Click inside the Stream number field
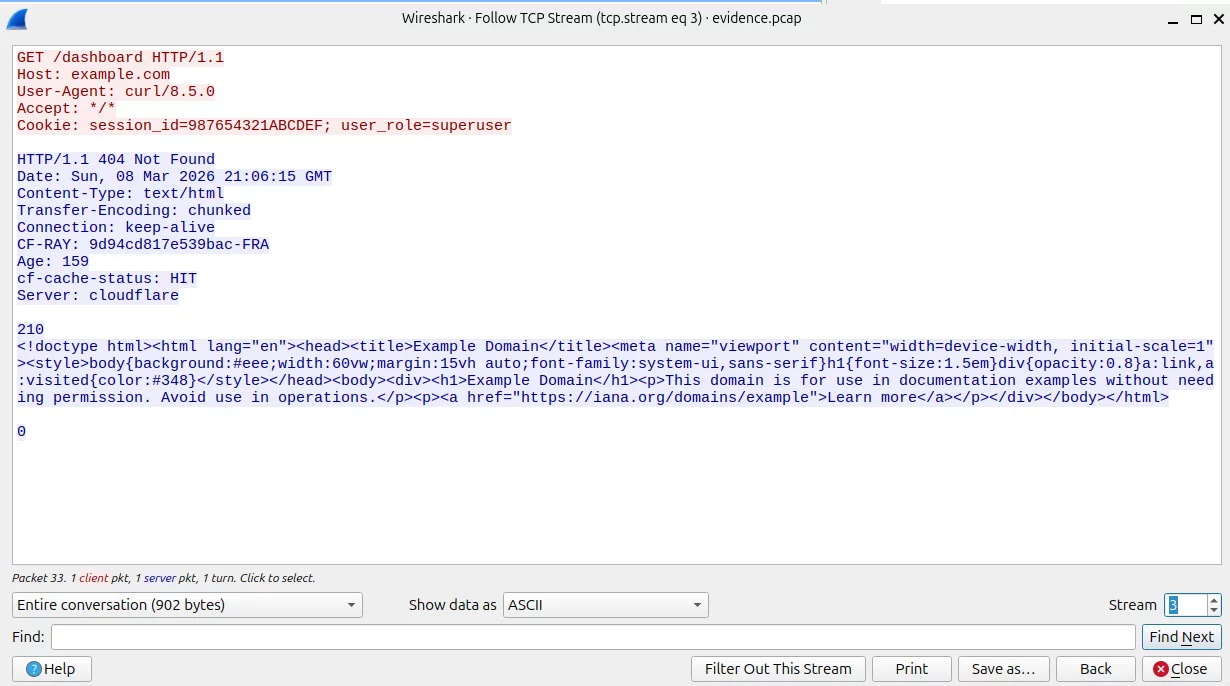This screenshot has height=686, width=1230. pos(1185,605)
